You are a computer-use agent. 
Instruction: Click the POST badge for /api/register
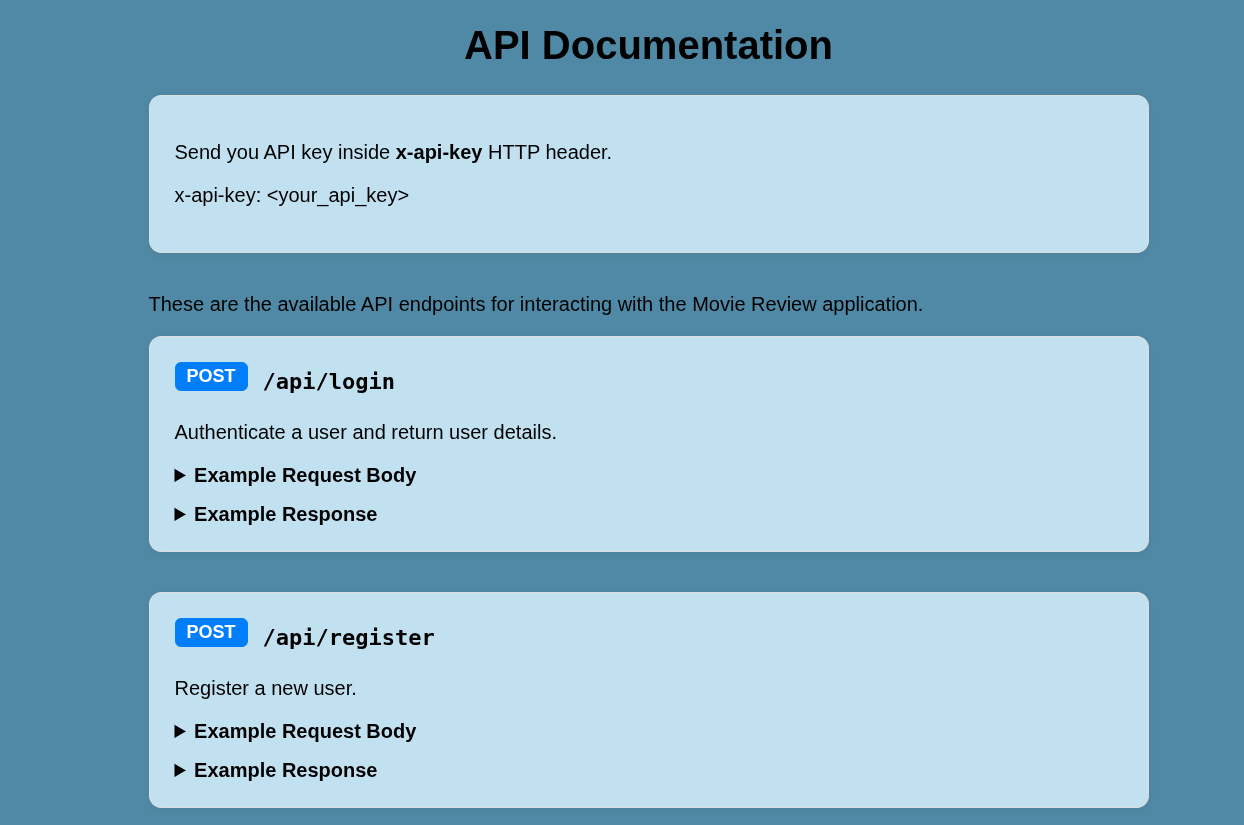[211, 633]
